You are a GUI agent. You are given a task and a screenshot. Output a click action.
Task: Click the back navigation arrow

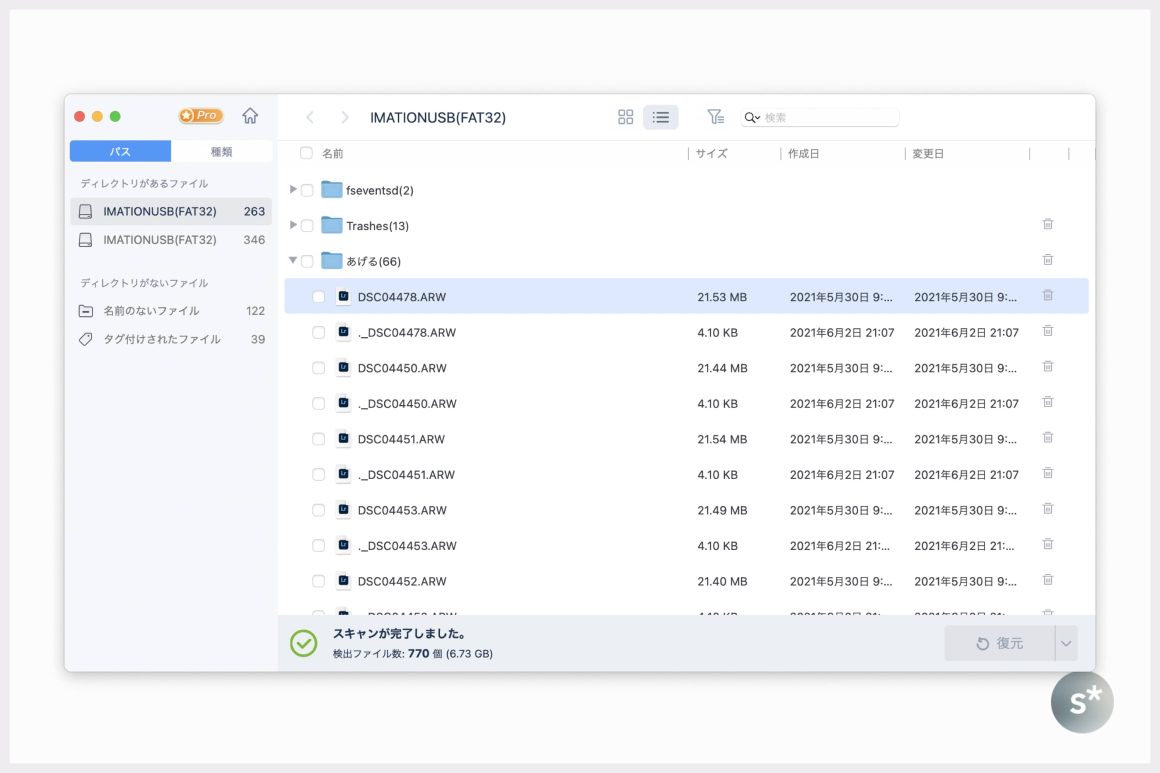[x=310, y=117]
